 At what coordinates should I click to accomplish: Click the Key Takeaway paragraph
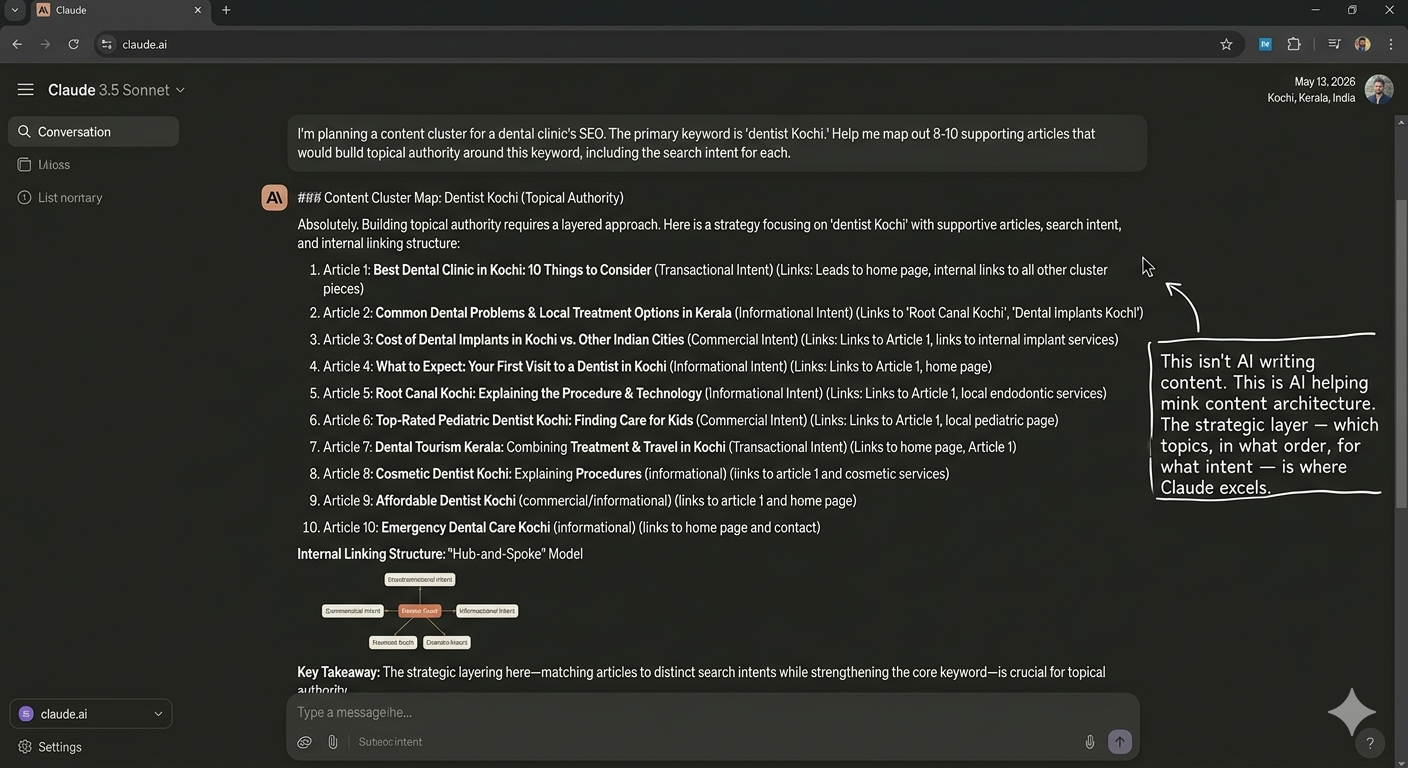701,681
